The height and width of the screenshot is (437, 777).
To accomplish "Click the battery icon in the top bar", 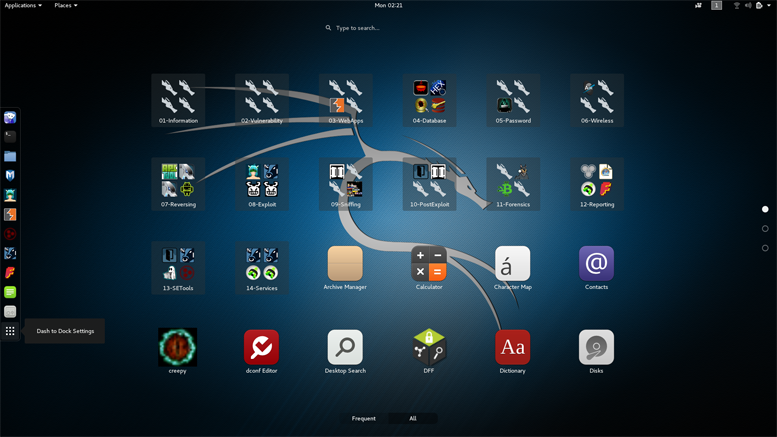I will coord(759,5).
